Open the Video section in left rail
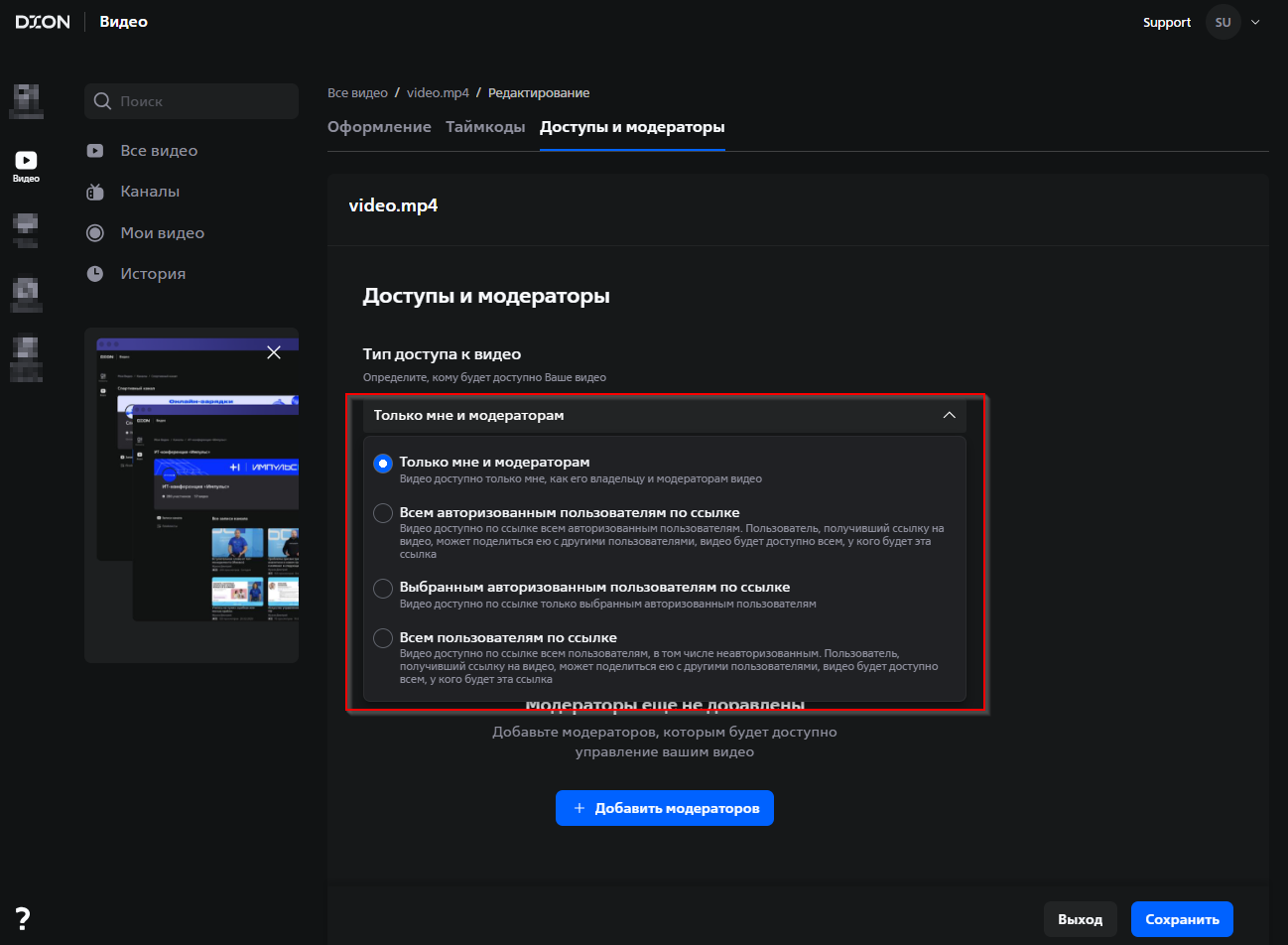Screen dimensions: 1288x945 click(x=26, y=166)
